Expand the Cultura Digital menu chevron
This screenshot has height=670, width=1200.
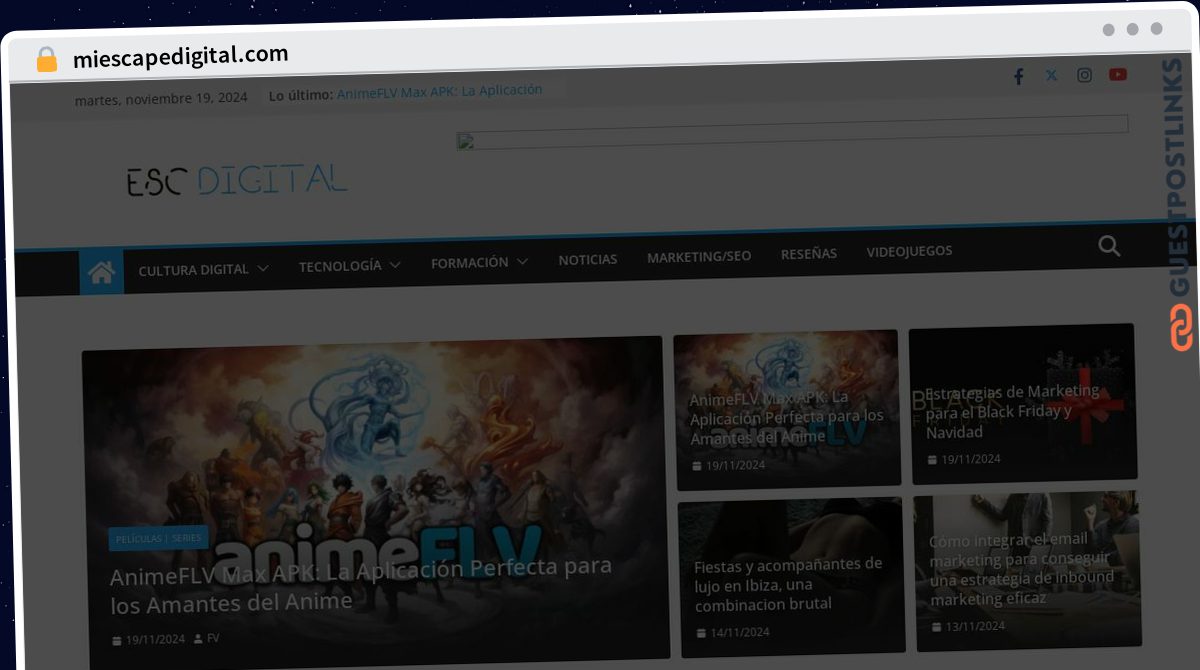(263, 269)
